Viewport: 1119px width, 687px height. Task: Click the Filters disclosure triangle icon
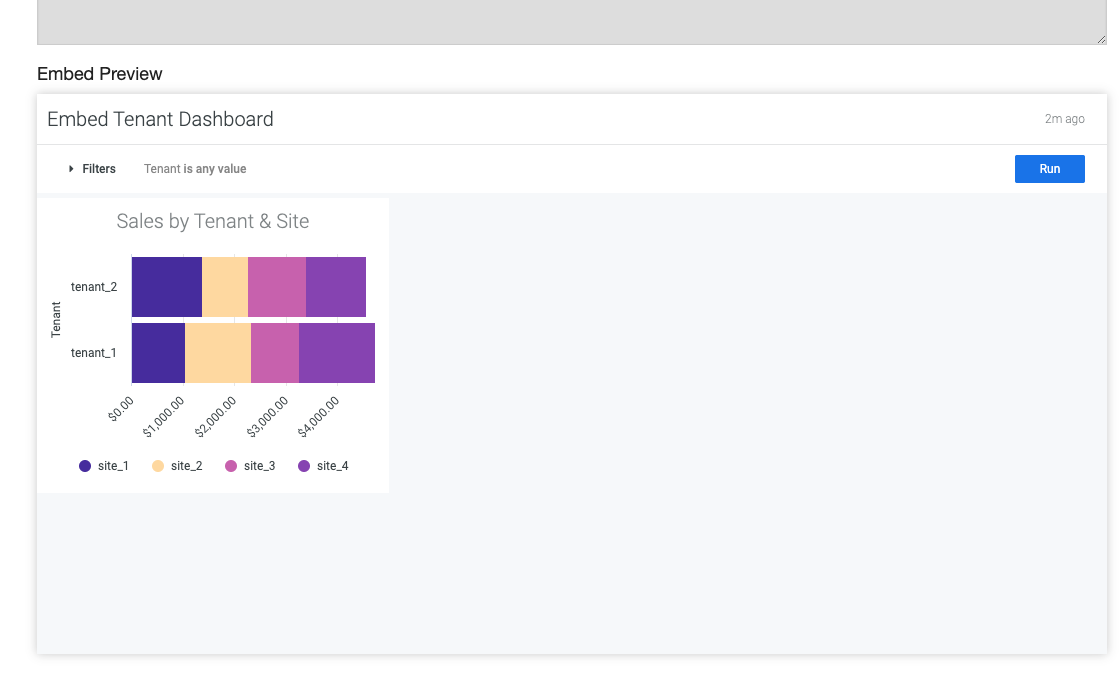70,168
